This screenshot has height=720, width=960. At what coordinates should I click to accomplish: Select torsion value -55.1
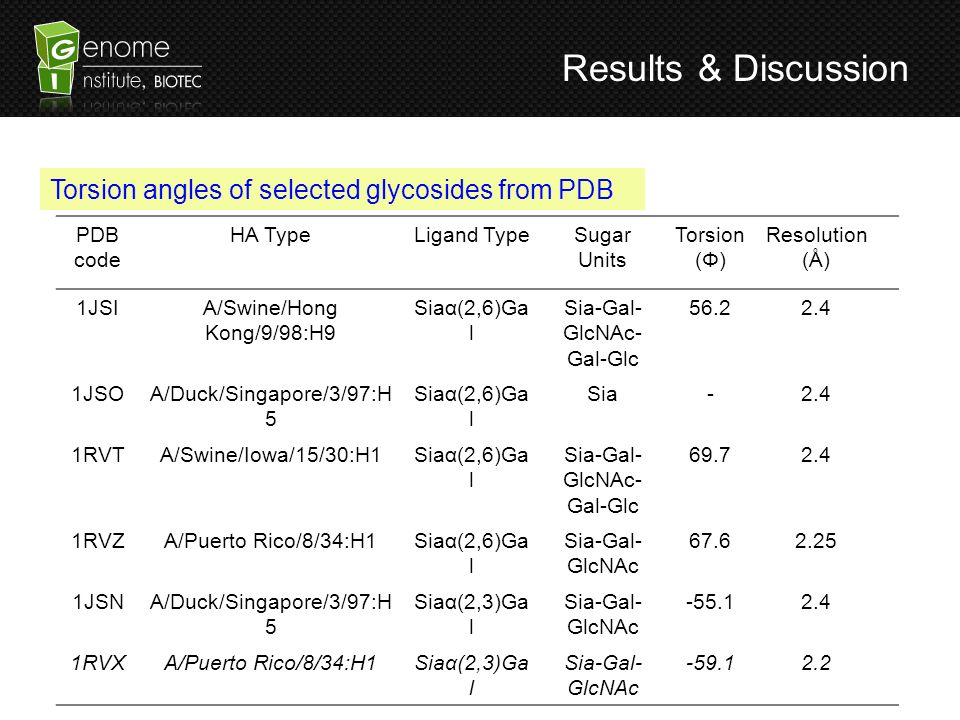tap(710, 602)
